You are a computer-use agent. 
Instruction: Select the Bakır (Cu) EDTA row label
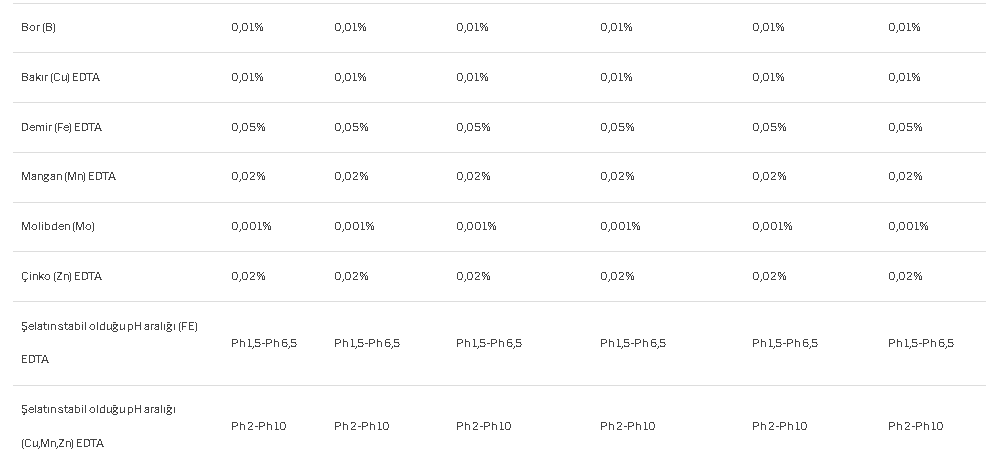[60, 78]
